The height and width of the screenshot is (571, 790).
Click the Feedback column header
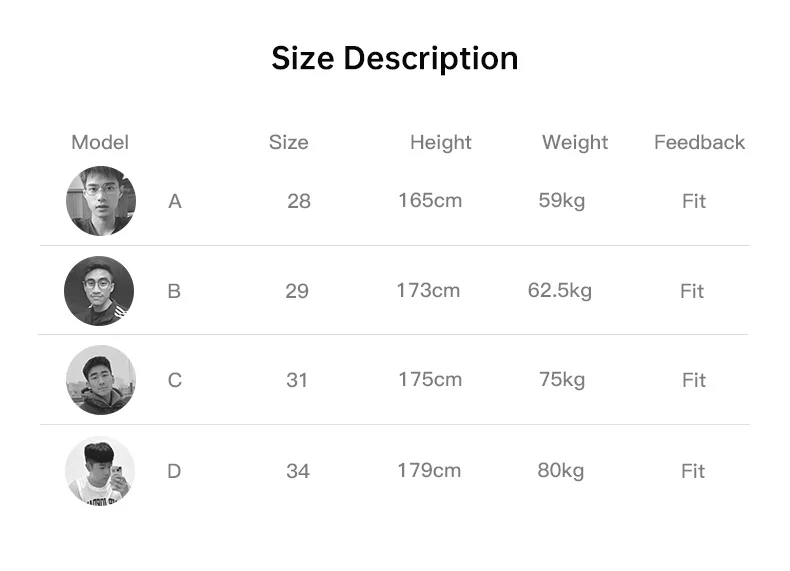click(x=699, y=142)
